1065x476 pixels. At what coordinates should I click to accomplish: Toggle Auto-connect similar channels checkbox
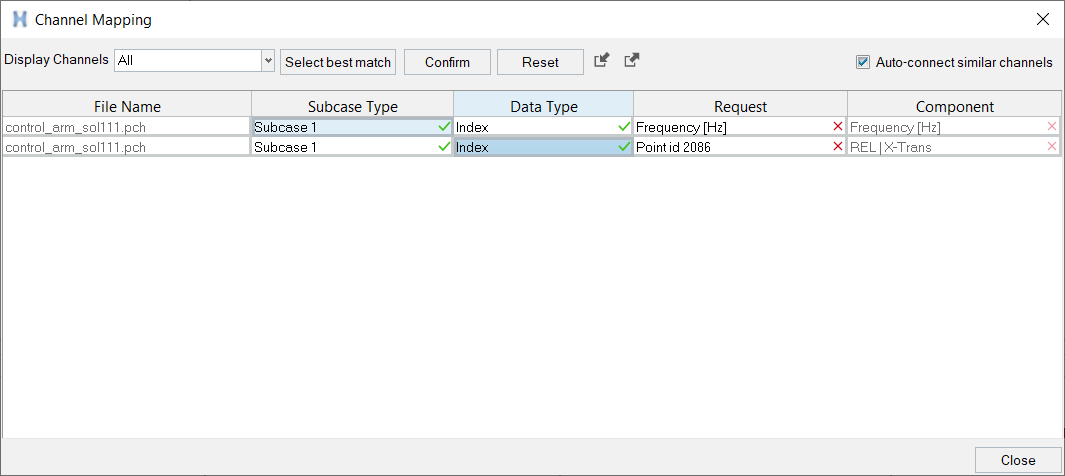(x=863, y=62)
